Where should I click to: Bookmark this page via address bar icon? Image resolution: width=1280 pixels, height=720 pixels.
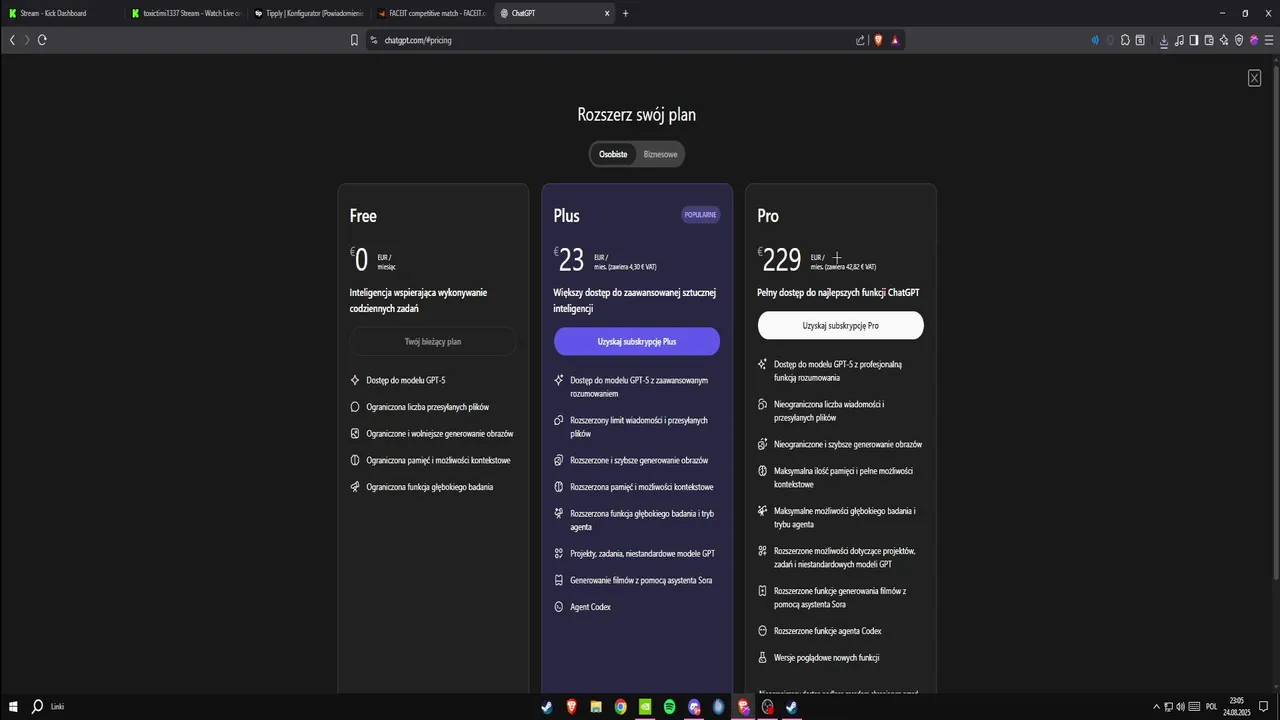(x=354, y=40)
